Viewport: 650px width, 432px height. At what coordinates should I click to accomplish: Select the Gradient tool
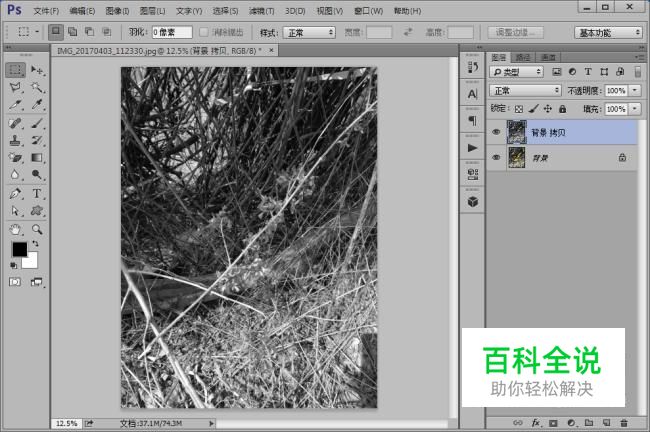pyautogui.click(x=37, y=158)
